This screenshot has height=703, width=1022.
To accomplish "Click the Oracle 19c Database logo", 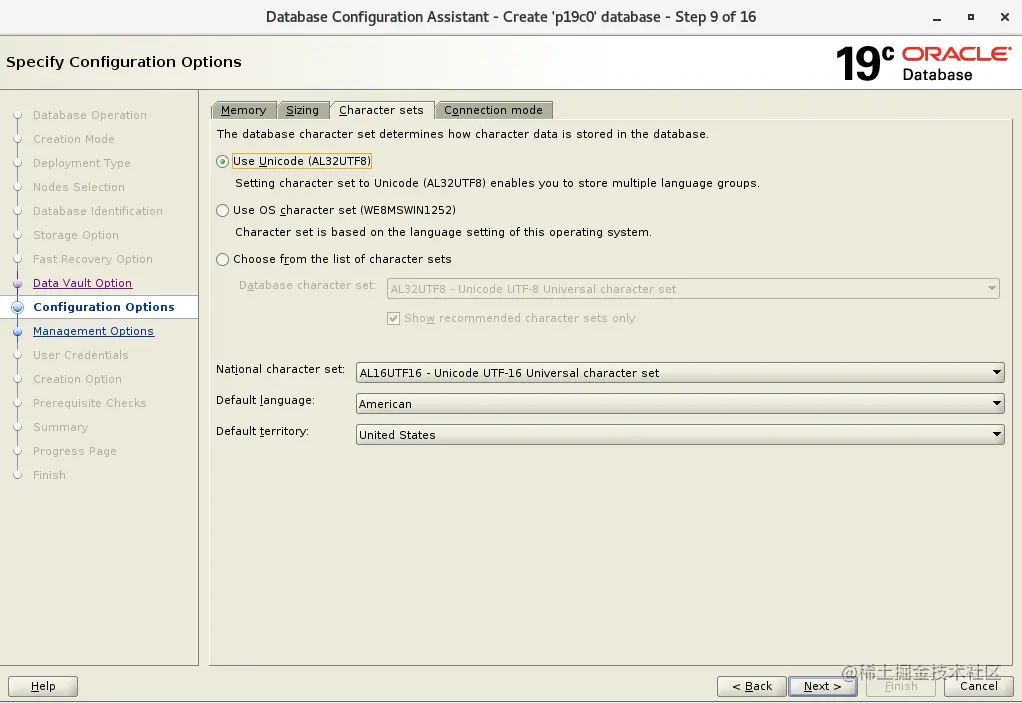I will [923, 63].
